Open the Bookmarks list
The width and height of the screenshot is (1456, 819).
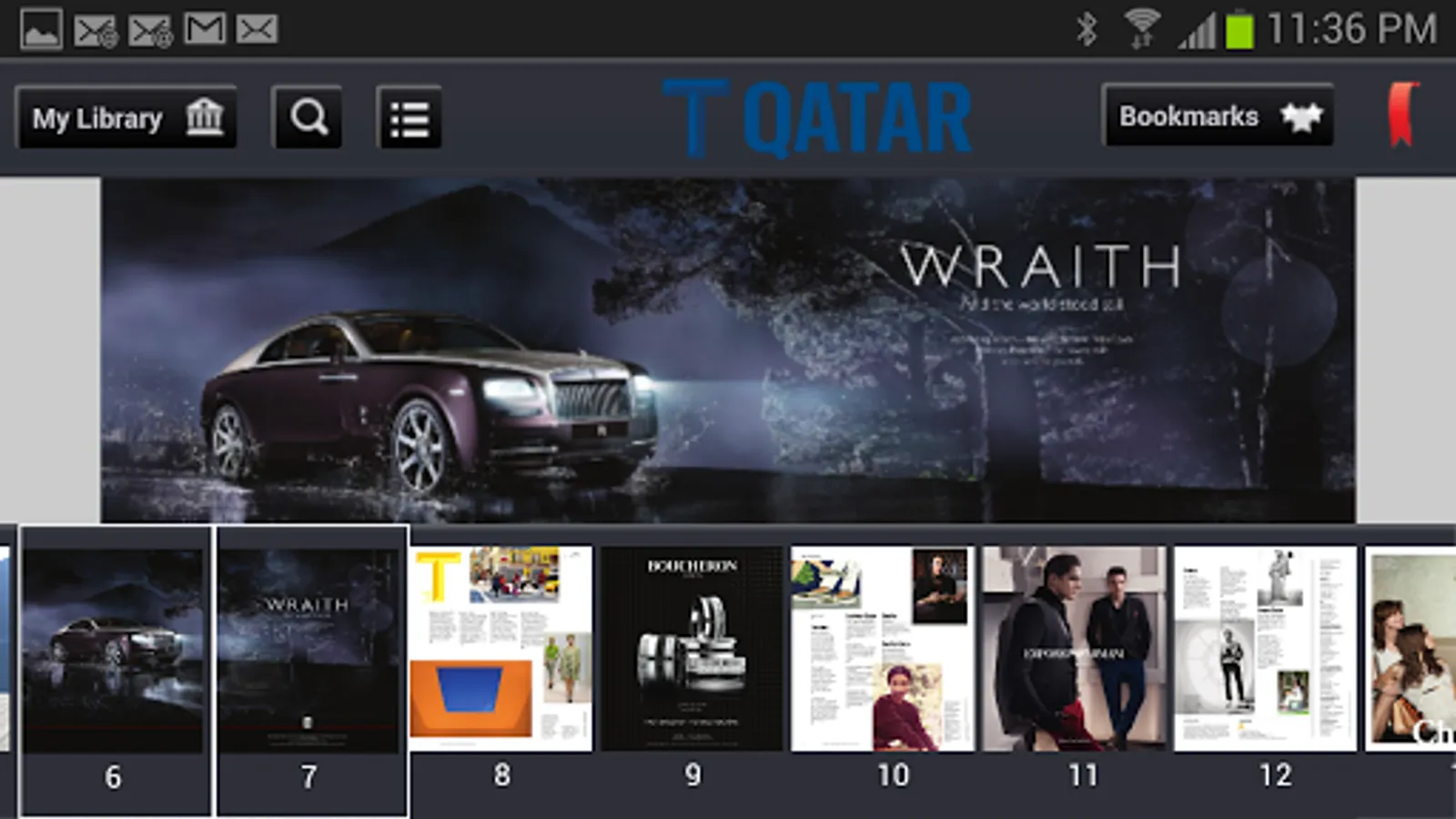coord(1218,116)
